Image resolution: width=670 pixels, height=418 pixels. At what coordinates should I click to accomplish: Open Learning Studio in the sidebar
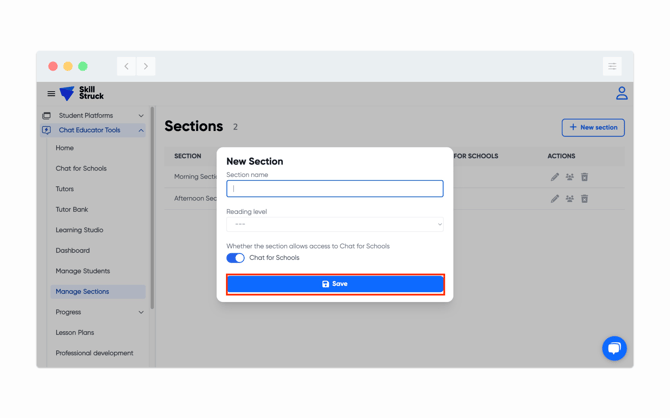coord(79,230)
